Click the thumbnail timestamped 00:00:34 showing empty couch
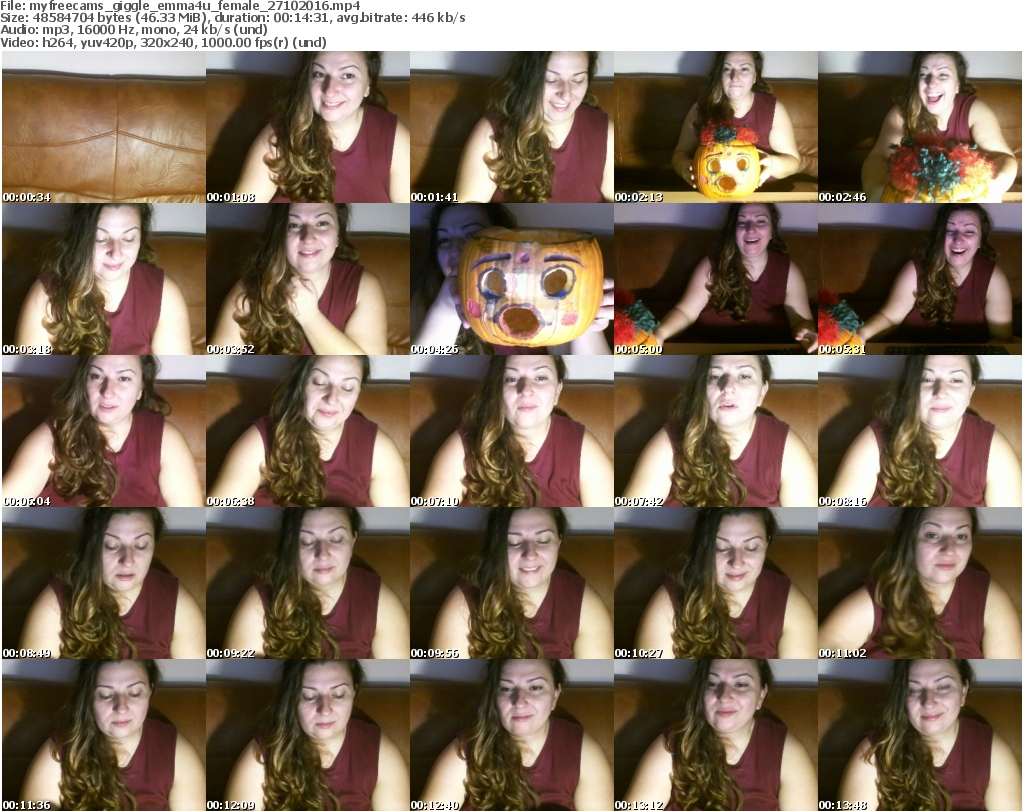 click(103, 127)
